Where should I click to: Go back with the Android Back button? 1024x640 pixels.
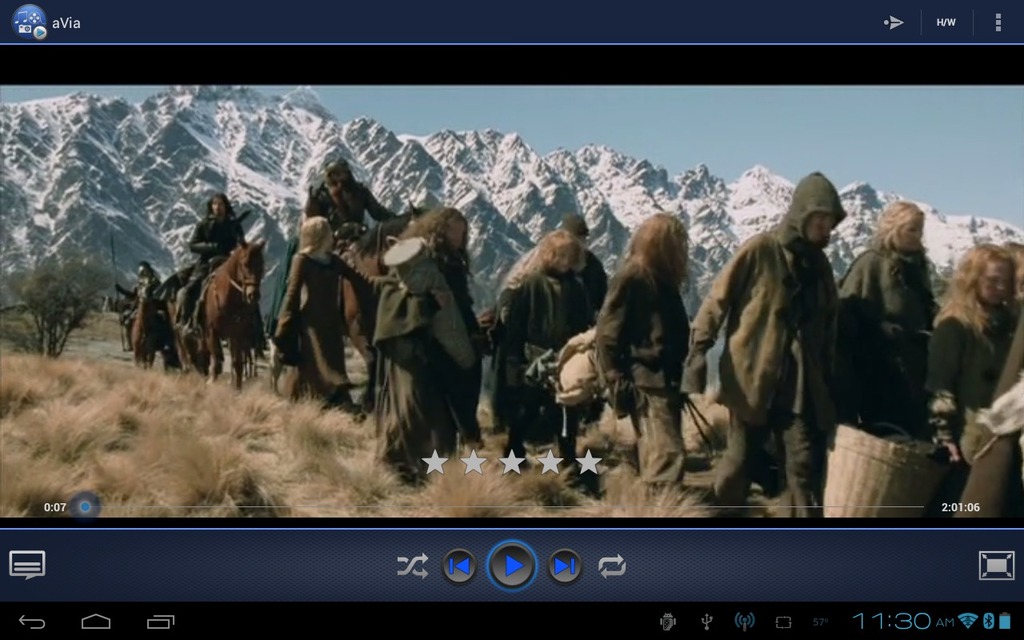click(x=31, y=622)
